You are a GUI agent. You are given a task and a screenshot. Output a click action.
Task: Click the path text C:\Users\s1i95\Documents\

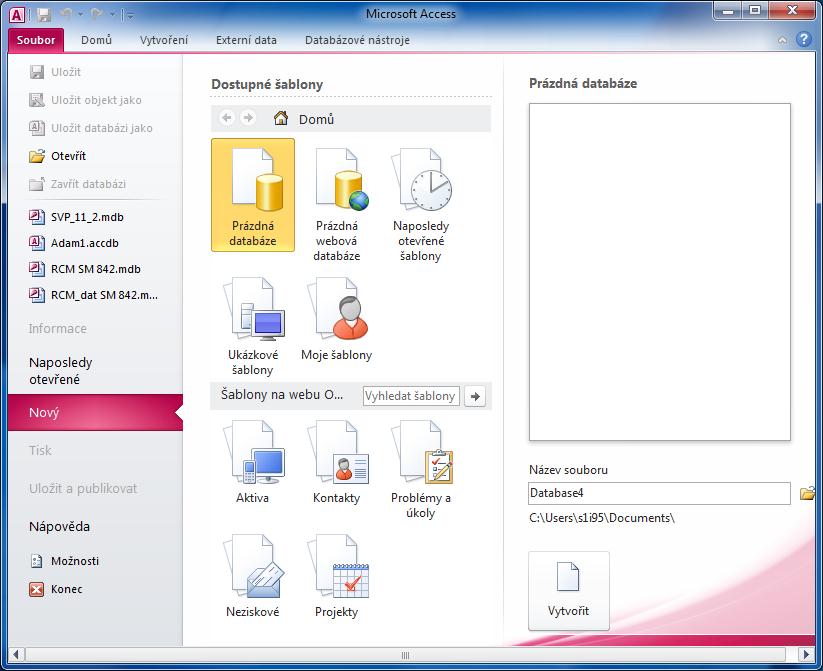click(602, 518)
